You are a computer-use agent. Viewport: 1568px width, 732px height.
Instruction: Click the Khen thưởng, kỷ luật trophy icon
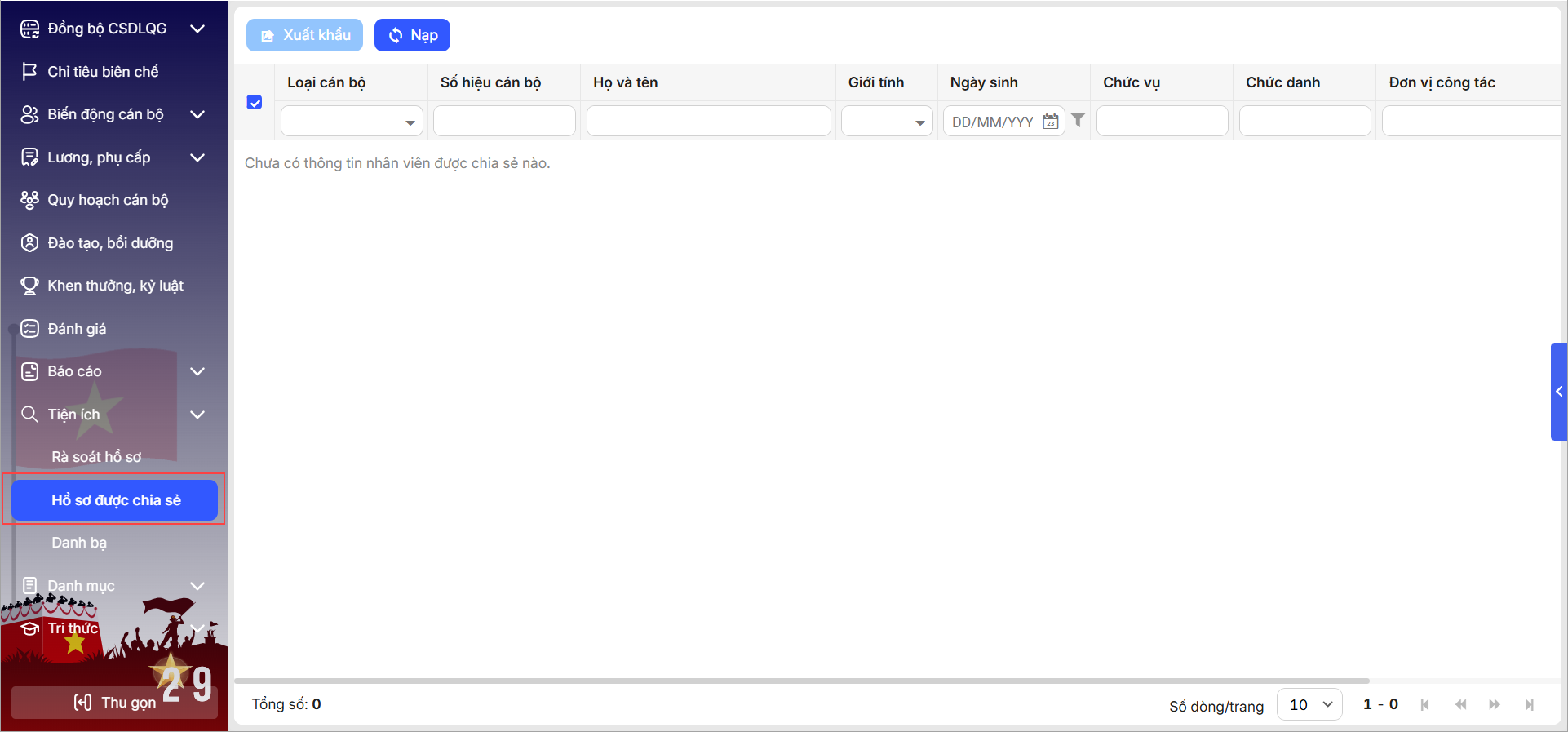29,286
